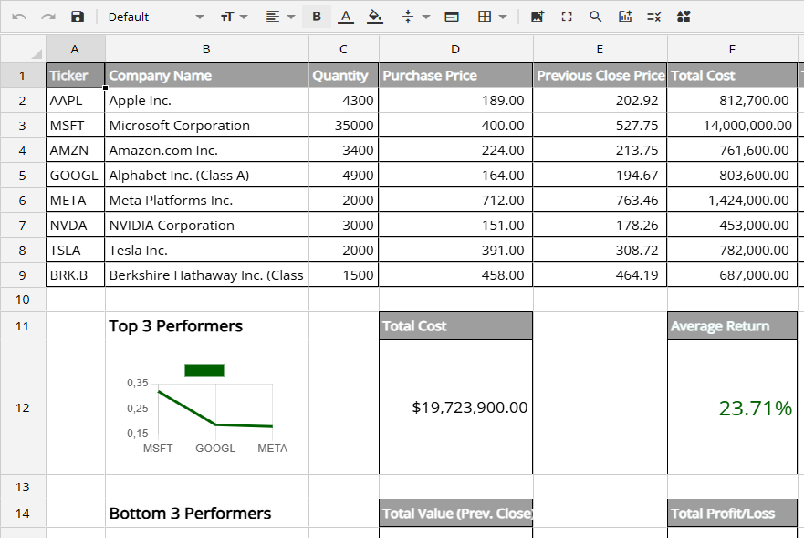The image size is (805, 538).
Task: Toggle bold formatting button
Action: 317,17
